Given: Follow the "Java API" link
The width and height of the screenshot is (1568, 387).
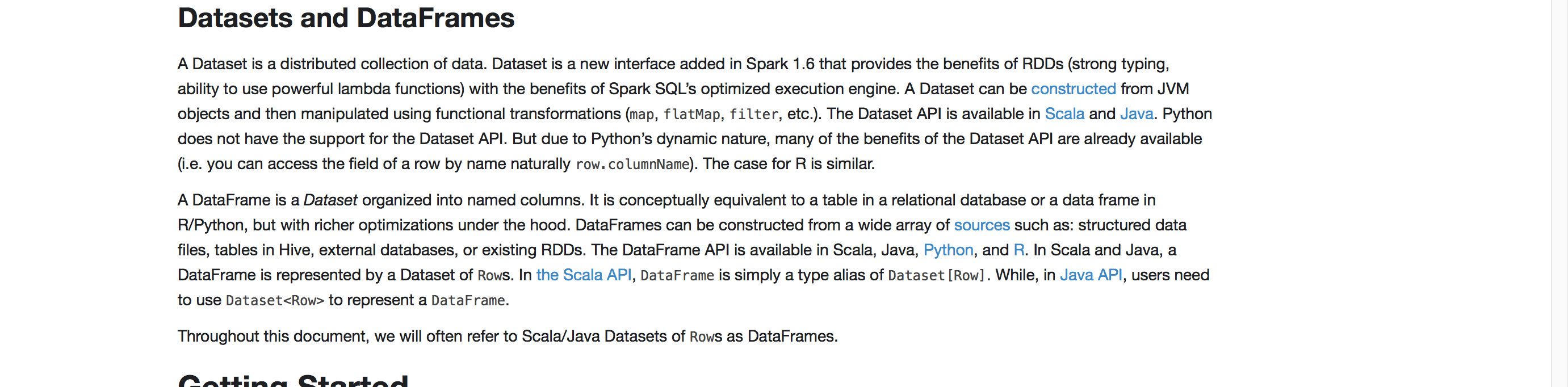Looking at the screenshot, I should (1091, 275).
